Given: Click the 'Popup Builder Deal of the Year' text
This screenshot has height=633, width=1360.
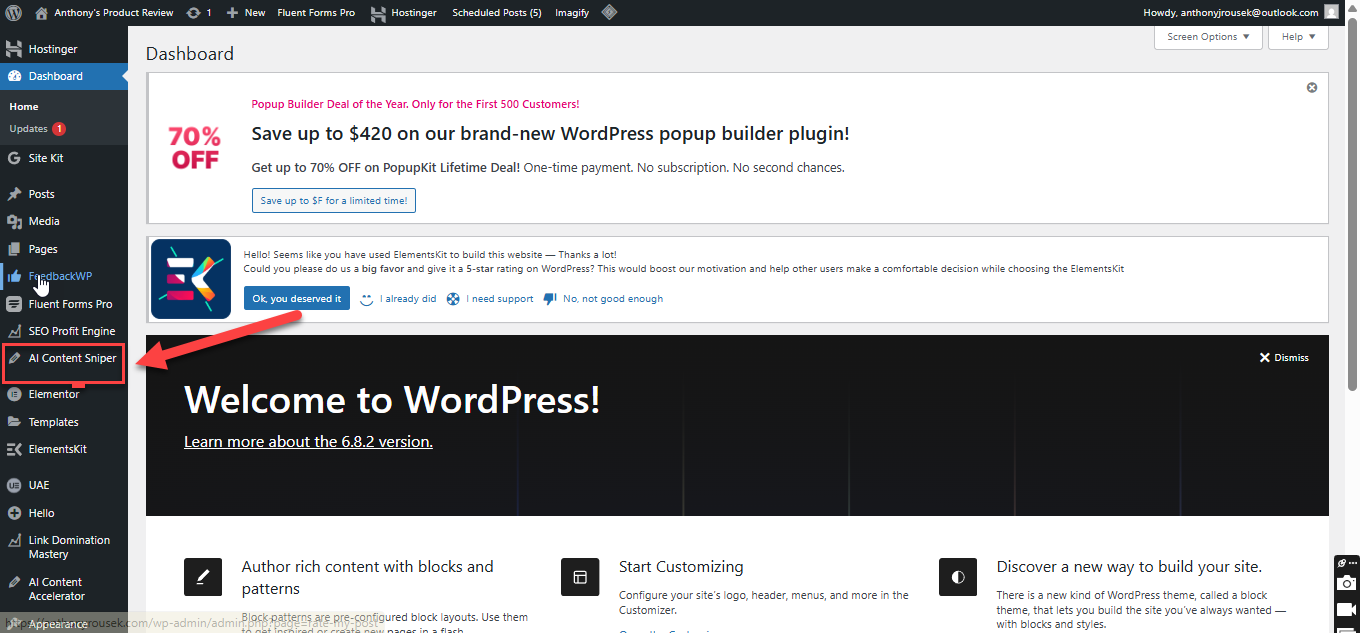Looking at the screenshot, I should (415, 104).
